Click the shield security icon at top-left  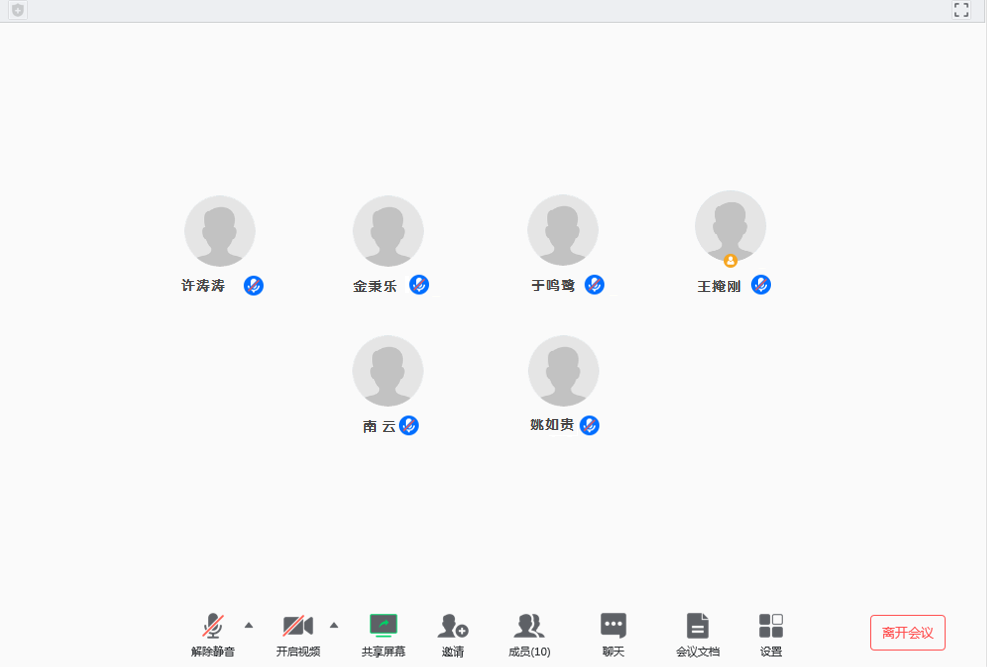(x=17, y=10)
